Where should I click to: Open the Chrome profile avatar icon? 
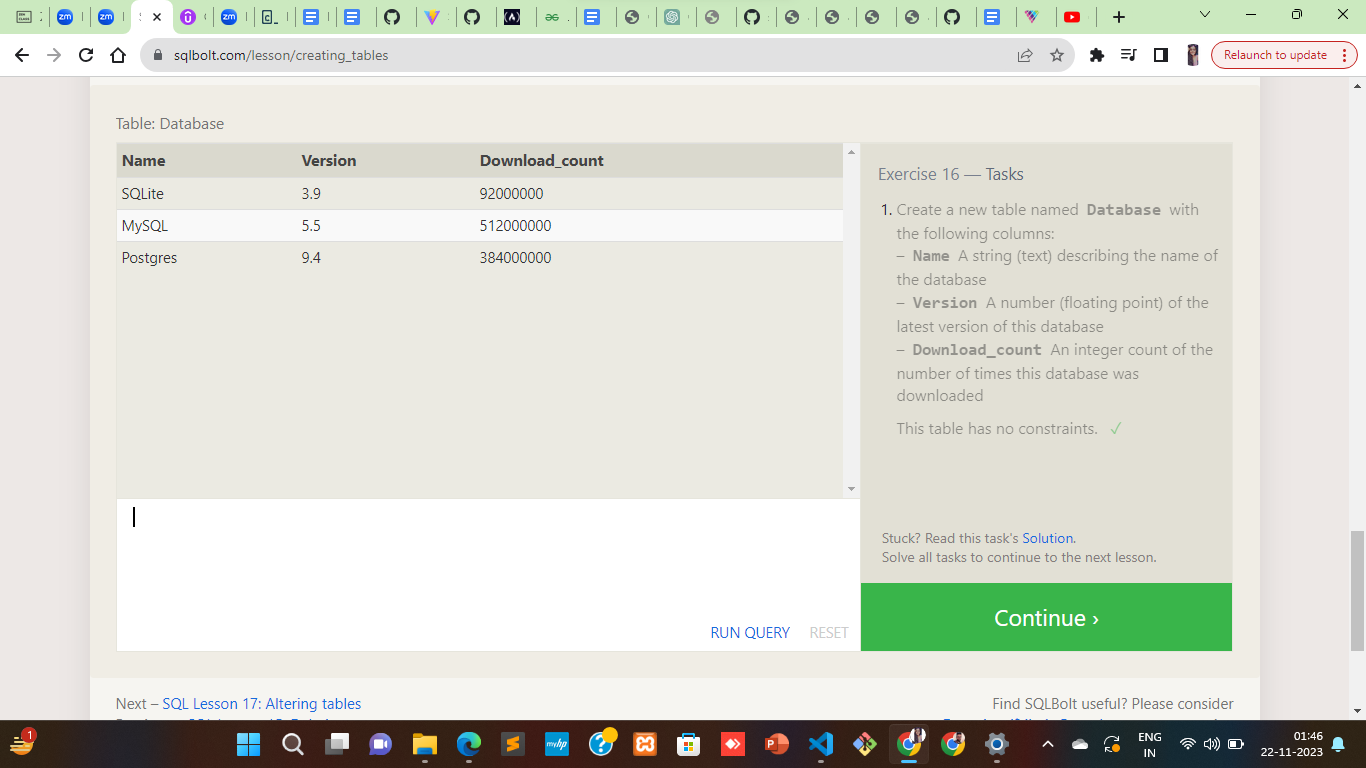click(1193, 55)
